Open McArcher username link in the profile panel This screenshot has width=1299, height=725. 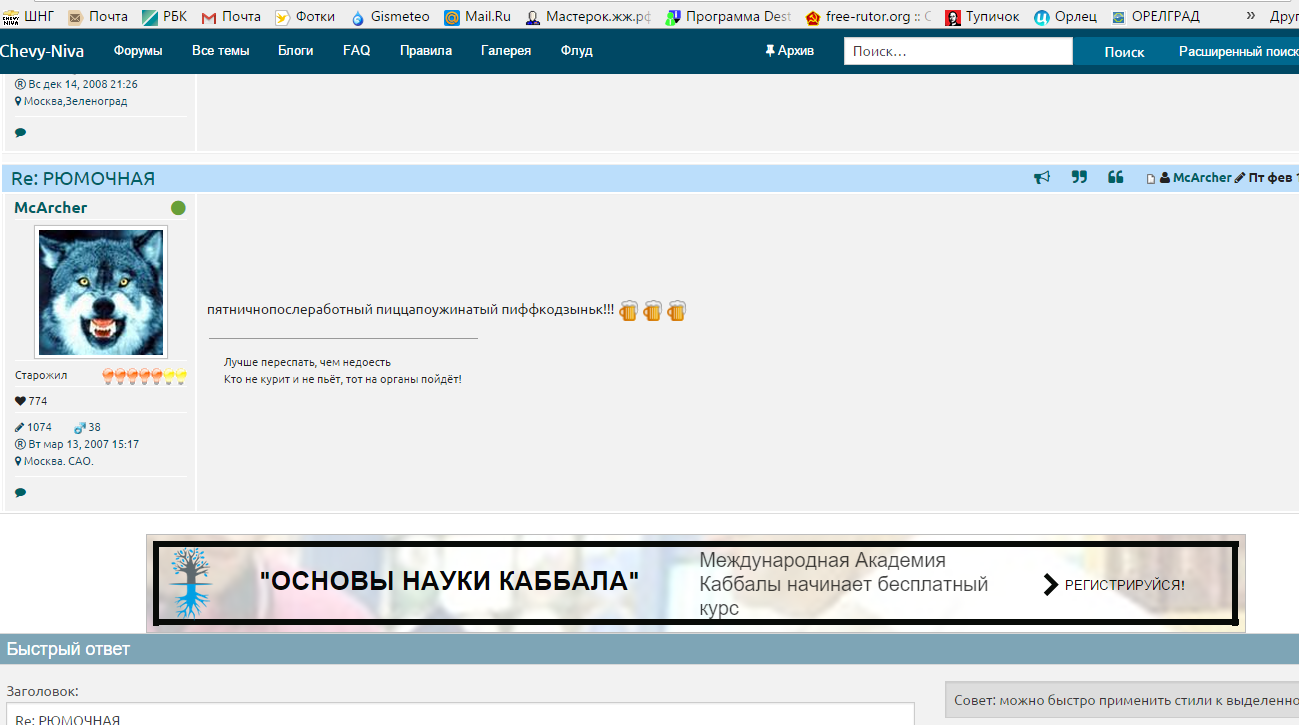pyautogui.click(x=51, y=208)
